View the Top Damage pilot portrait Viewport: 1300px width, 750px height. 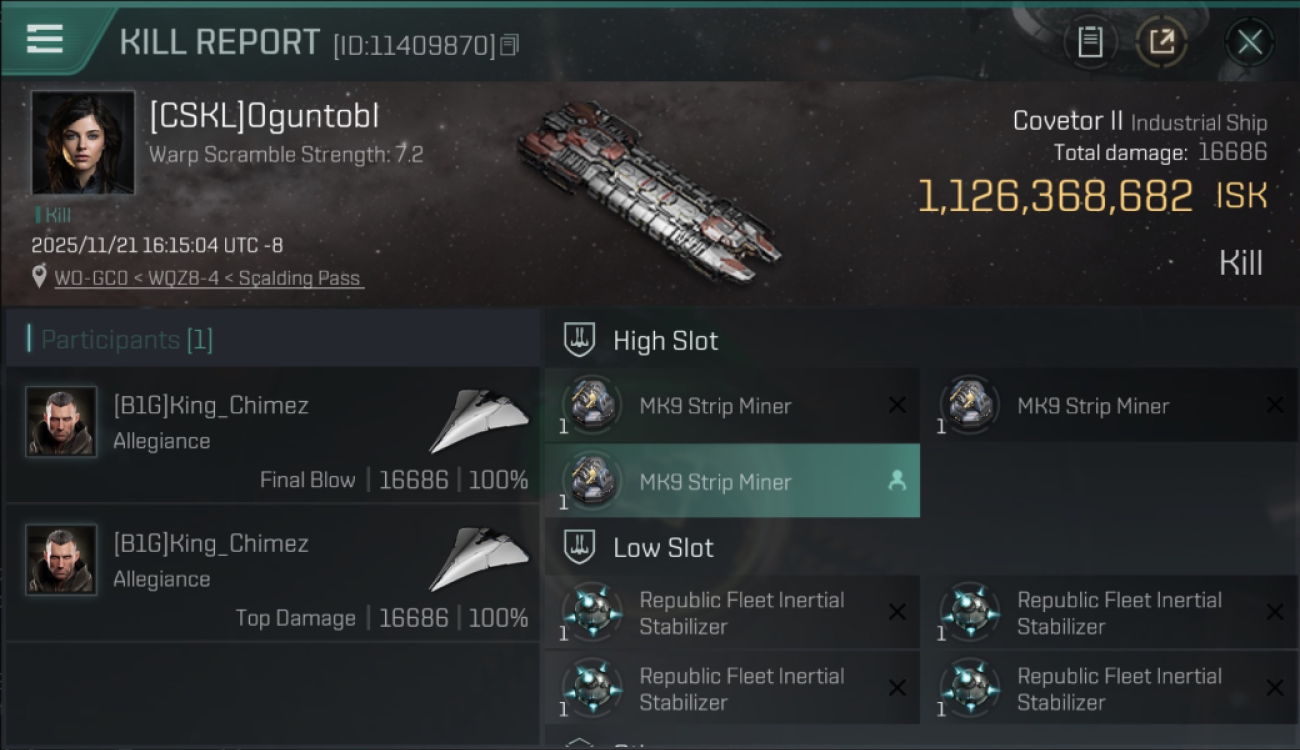click(x=62, y=560)
